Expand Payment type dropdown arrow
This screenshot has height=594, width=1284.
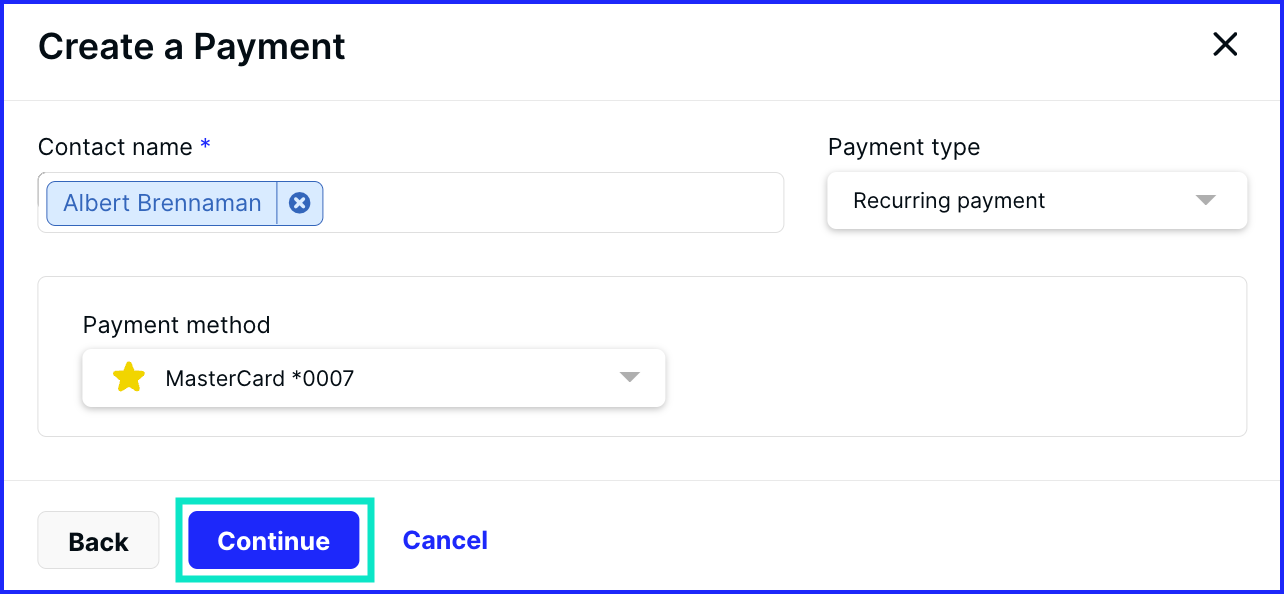(1206, 200)
